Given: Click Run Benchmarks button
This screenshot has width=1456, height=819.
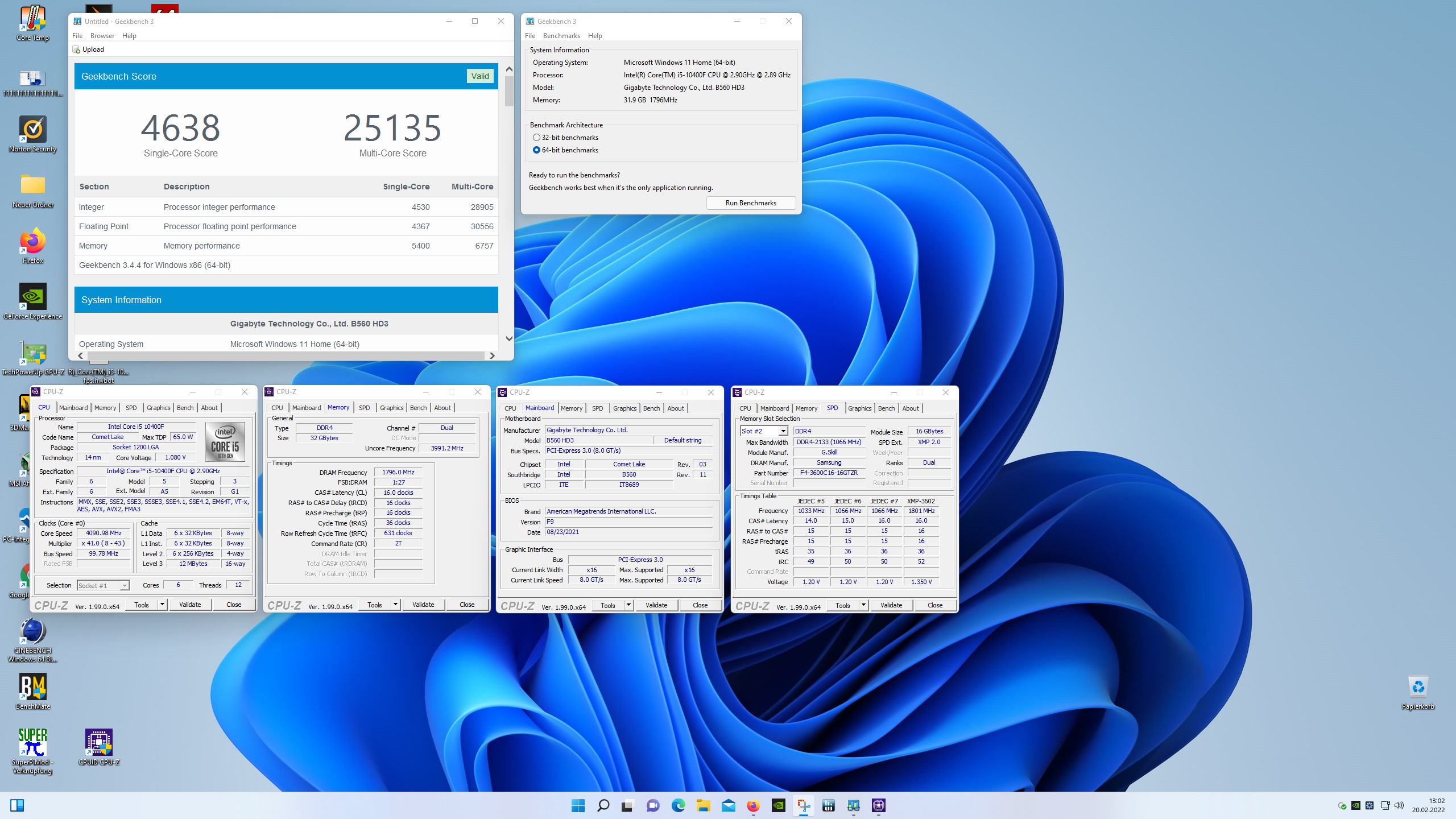Looking at the screenshot, I should point(751,203).
